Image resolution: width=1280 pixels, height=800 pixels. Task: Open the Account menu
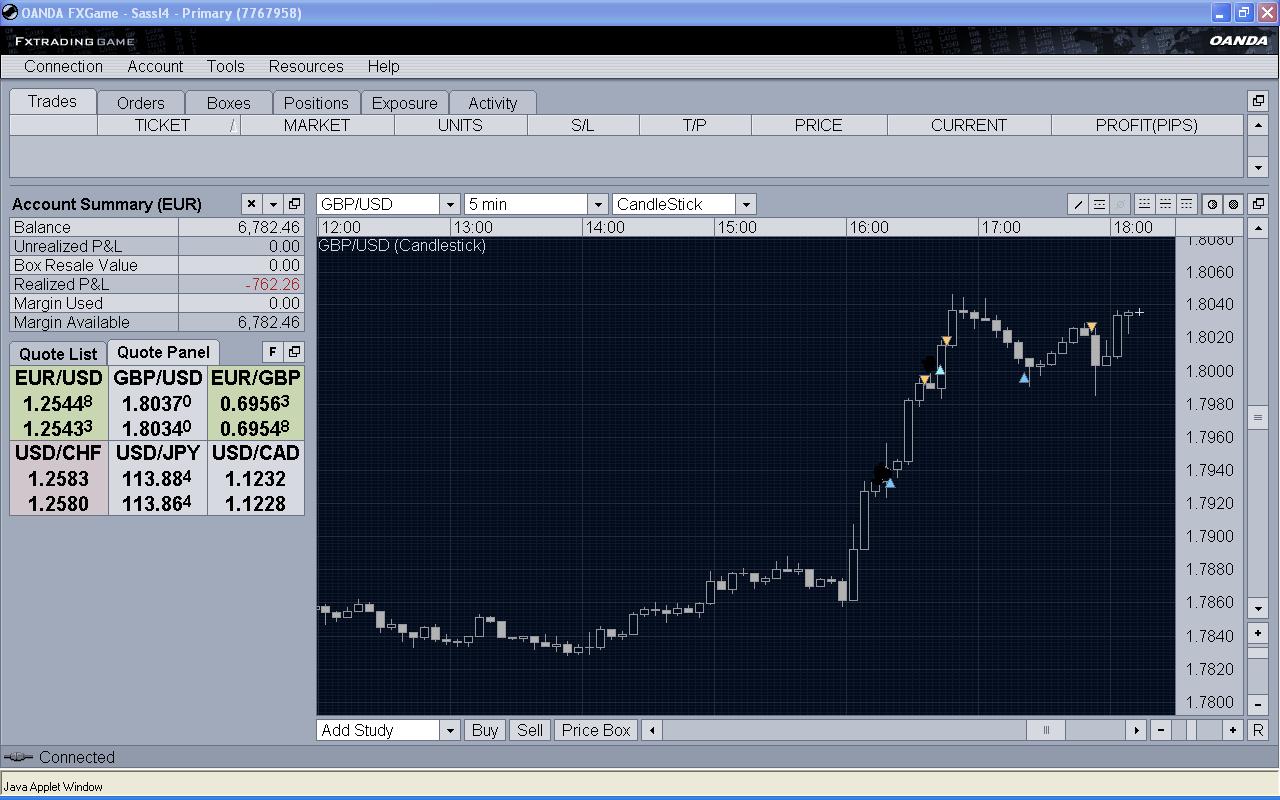155,66
